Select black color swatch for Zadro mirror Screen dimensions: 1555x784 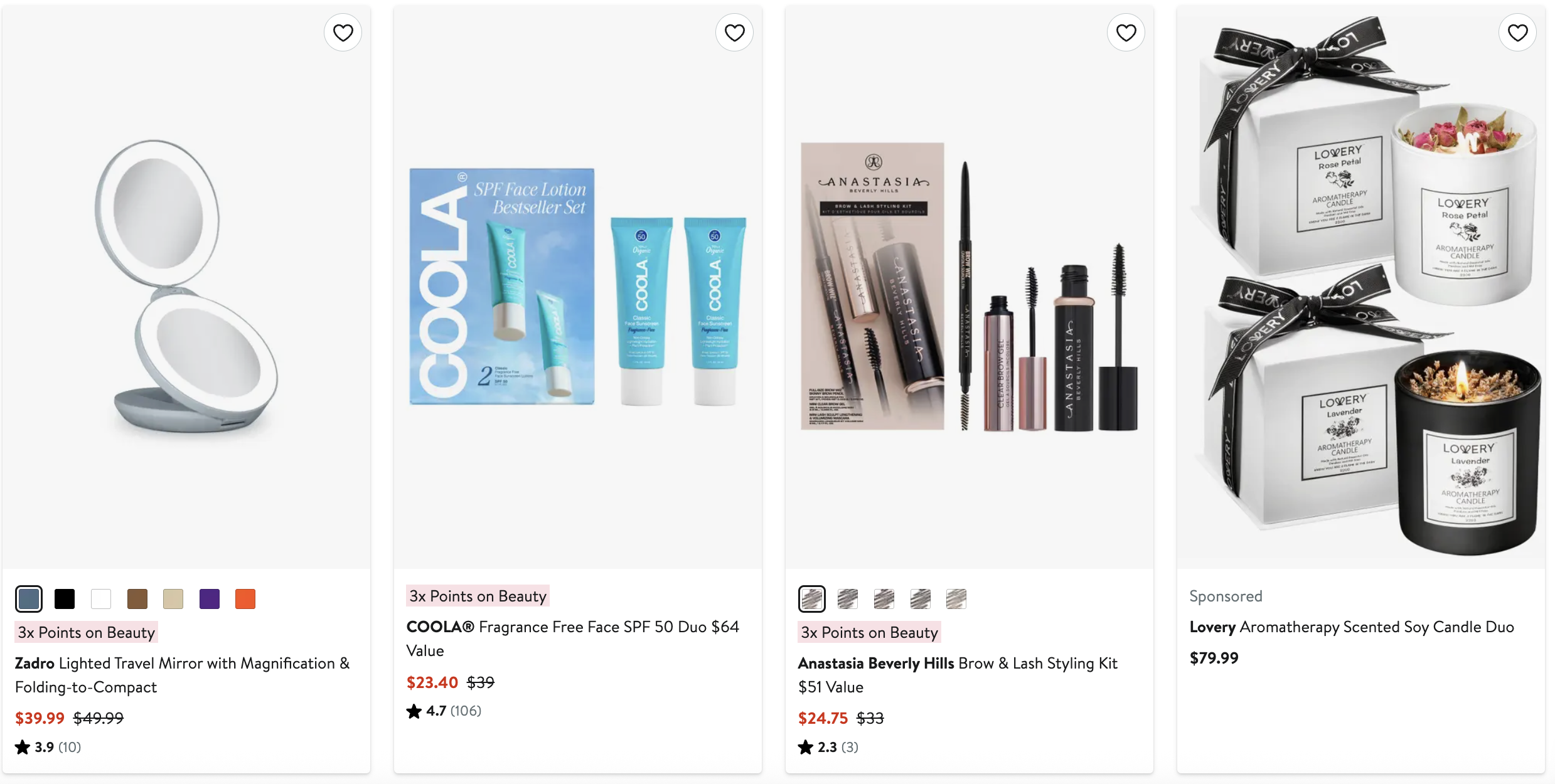(x=65, y=599)
